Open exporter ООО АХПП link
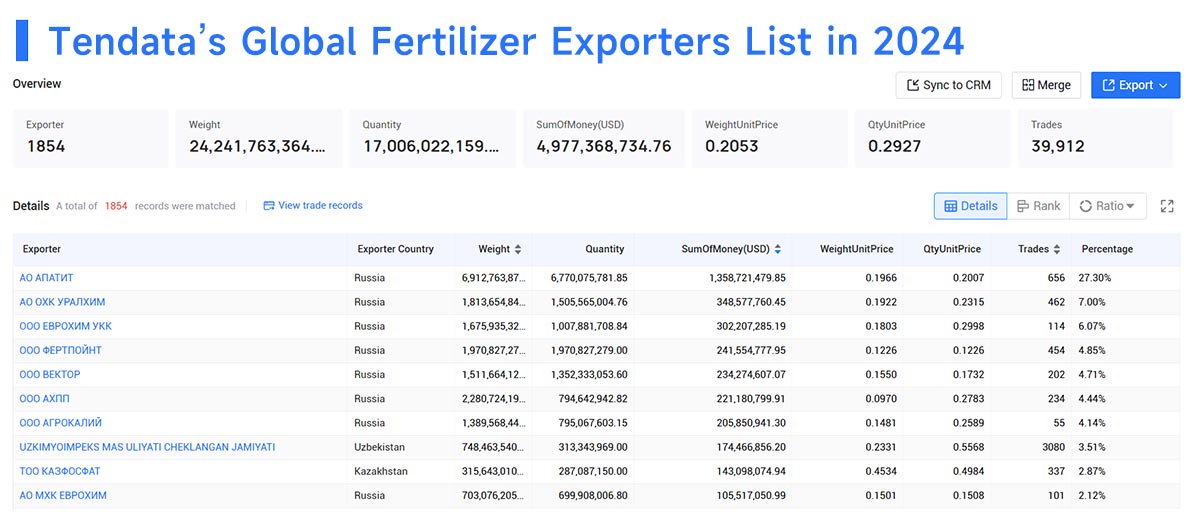This screenshot has width=1190, height=518. [45, 398]
